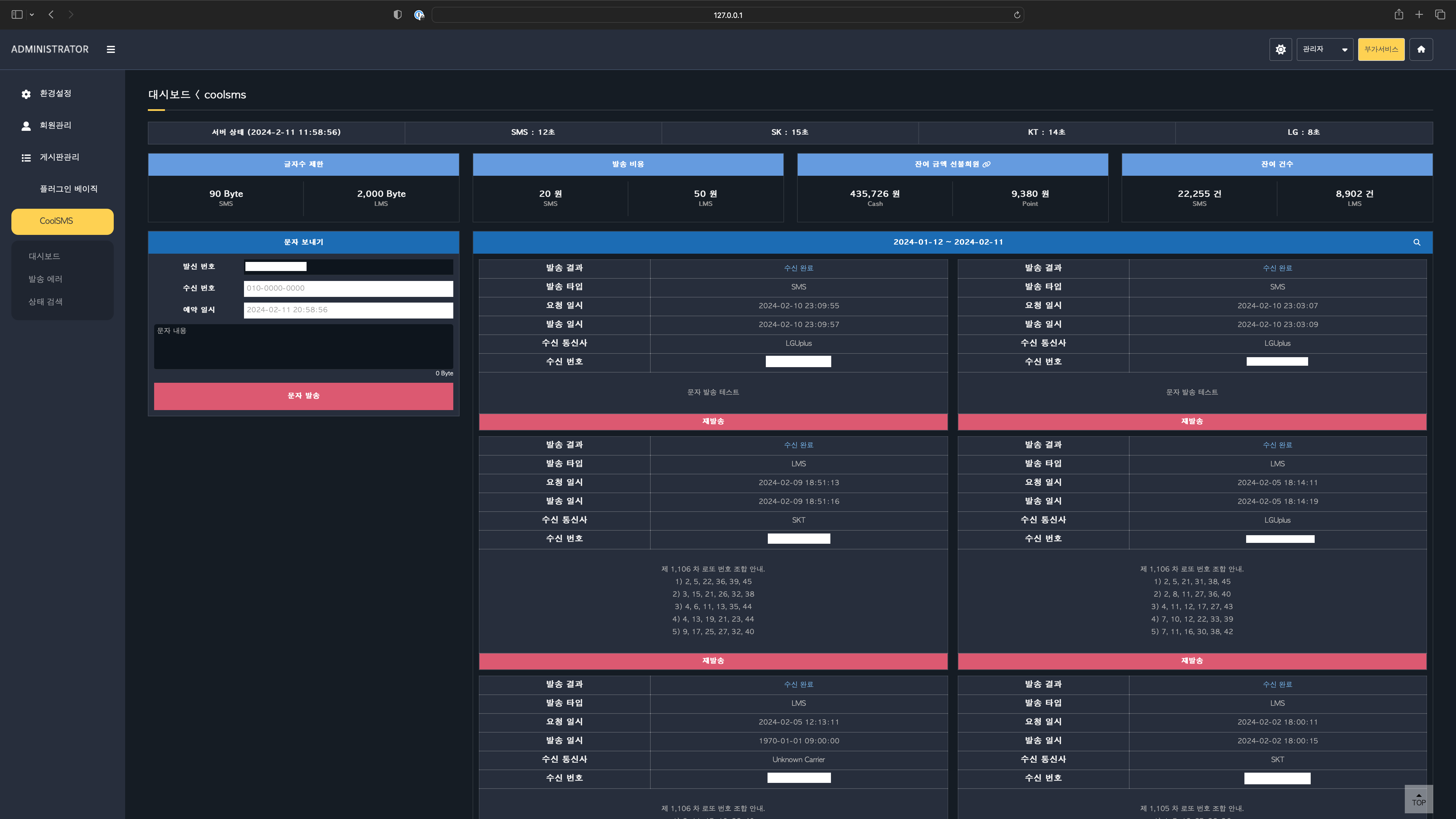Click the hamburger menu icon beside ADMINISTRATOR
The height and width of the screenshot is (819, 1456).
[111, 50]
